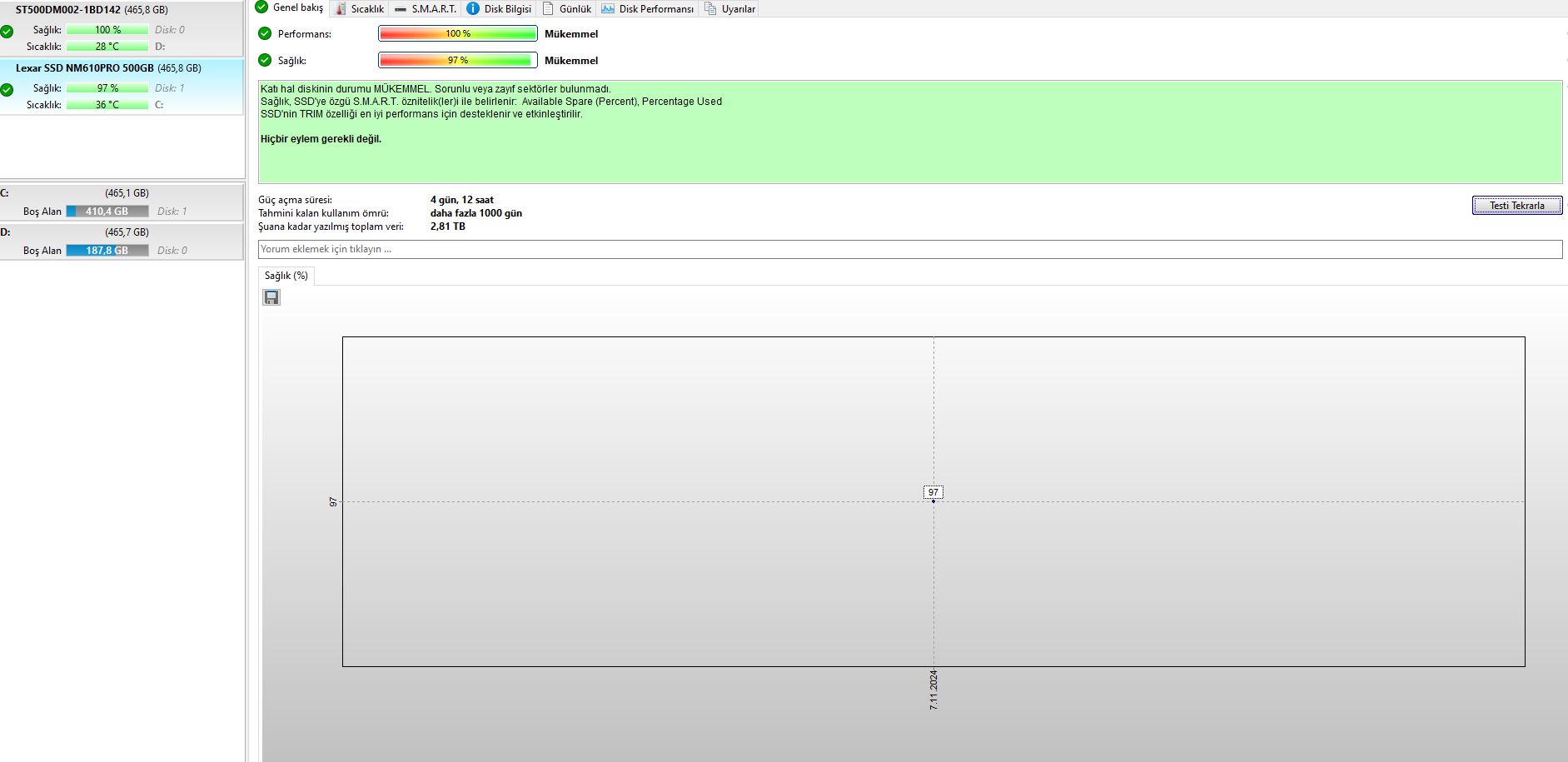Show the Günlük tab
1568x762 pixels.
click(566, 9)
